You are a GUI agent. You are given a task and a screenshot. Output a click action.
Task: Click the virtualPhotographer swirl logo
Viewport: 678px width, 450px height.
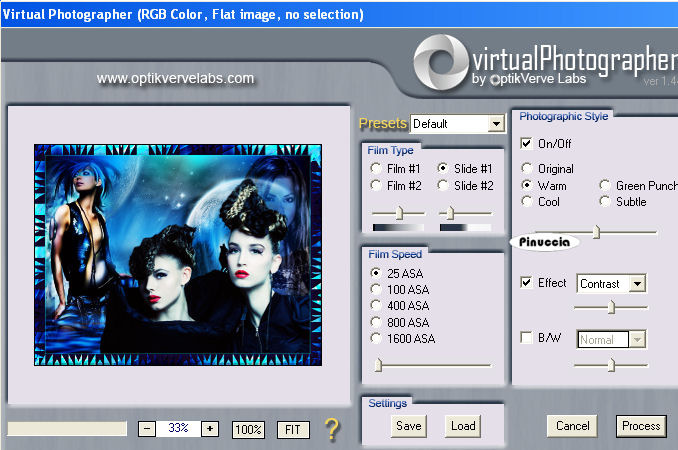click(x=441, y=63)
